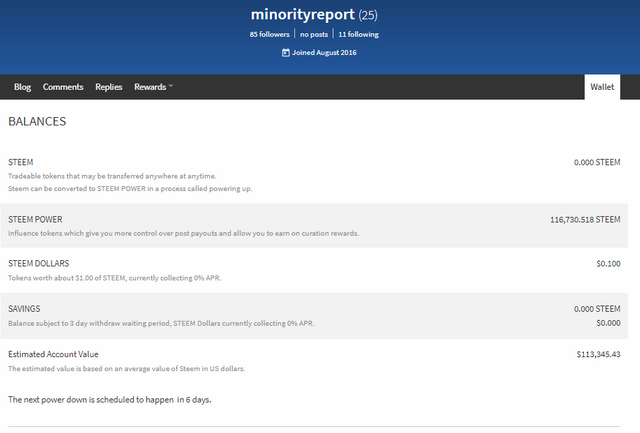
Task: Click the 'estimated value is based' description
Action: (127, 369)
